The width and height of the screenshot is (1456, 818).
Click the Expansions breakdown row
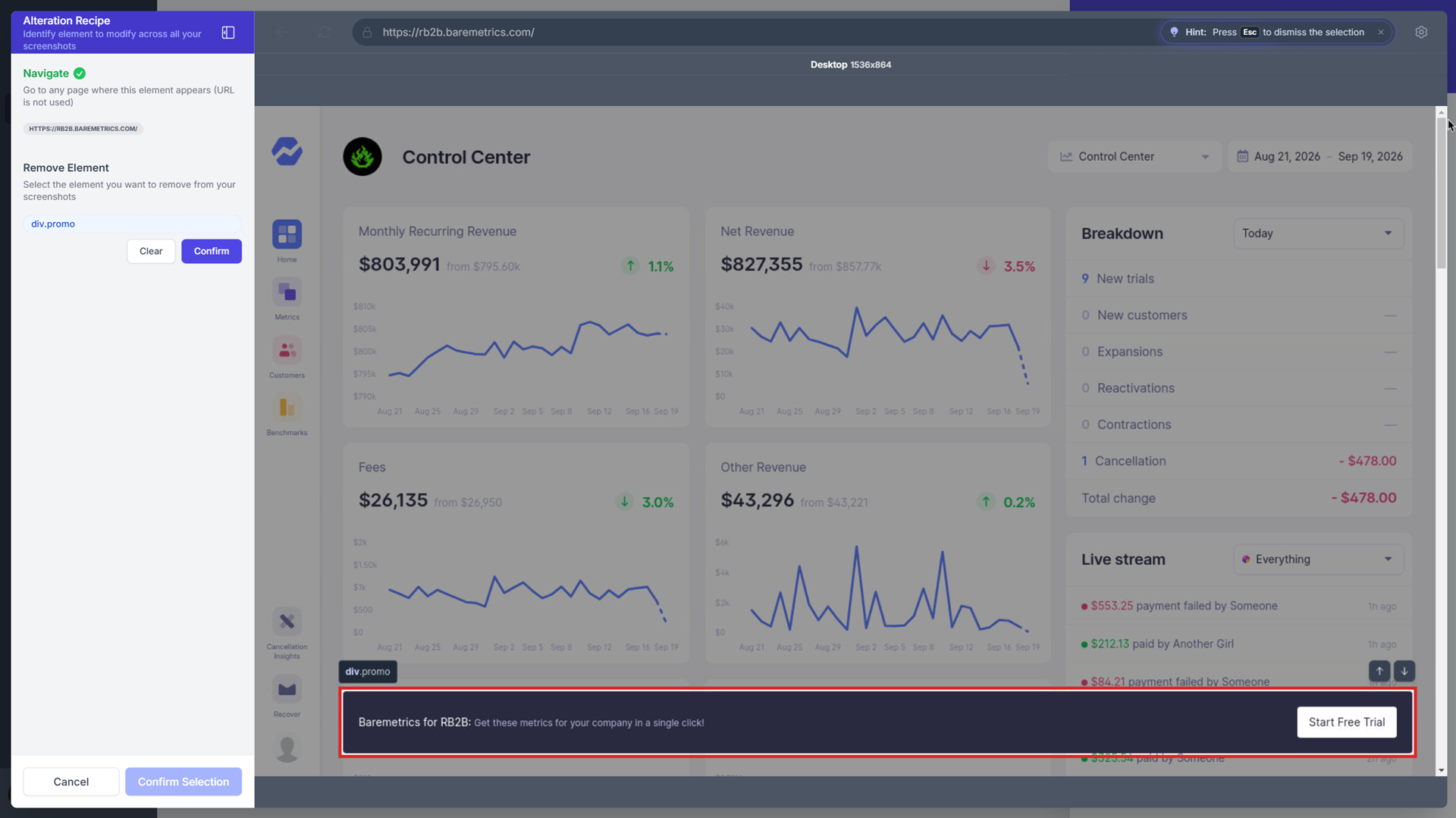click(1239, 352)
